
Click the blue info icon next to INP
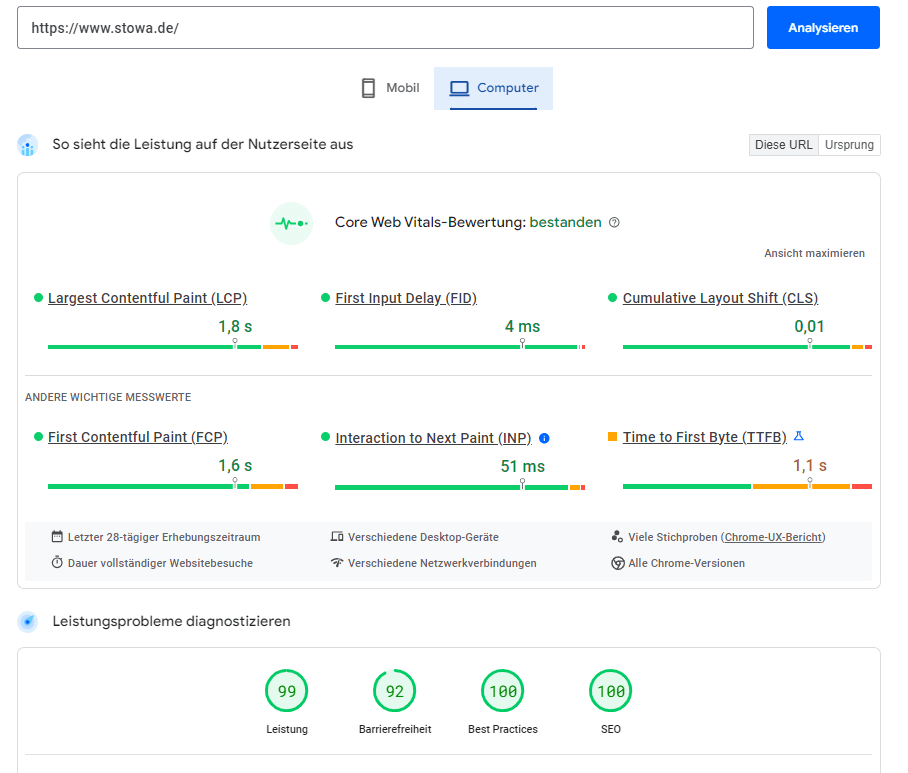click(544, 438)
